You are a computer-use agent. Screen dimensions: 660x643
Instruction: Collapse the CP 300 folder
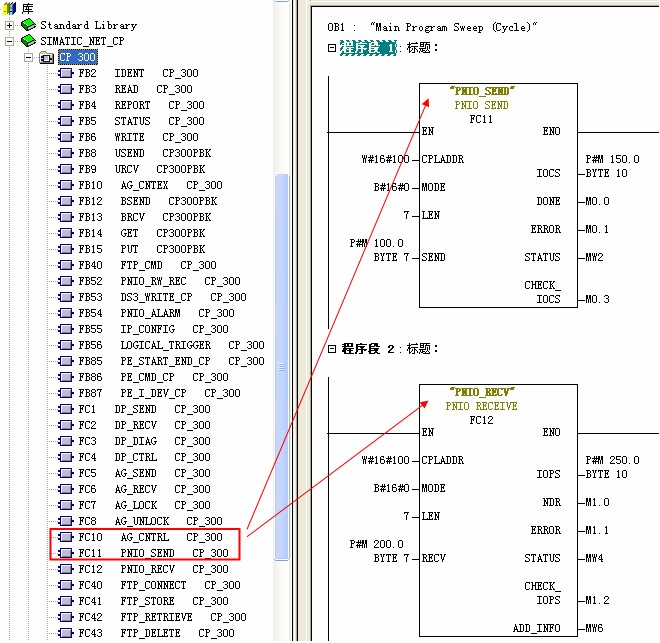point(29,57)
